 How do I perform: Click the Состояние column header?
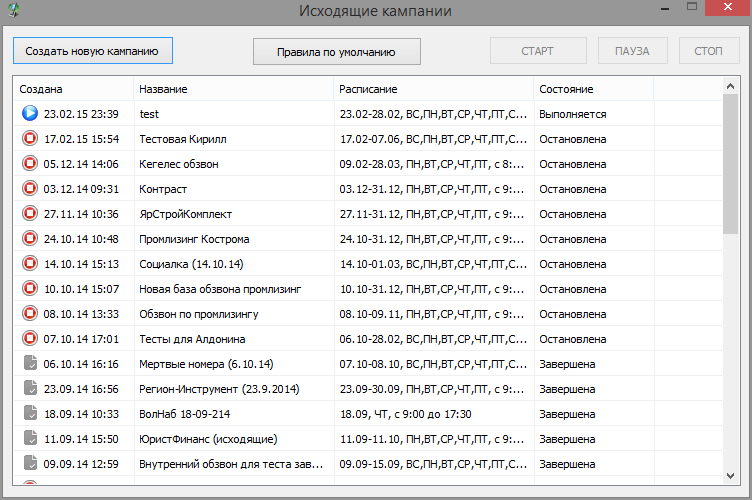tap(594, 89)
